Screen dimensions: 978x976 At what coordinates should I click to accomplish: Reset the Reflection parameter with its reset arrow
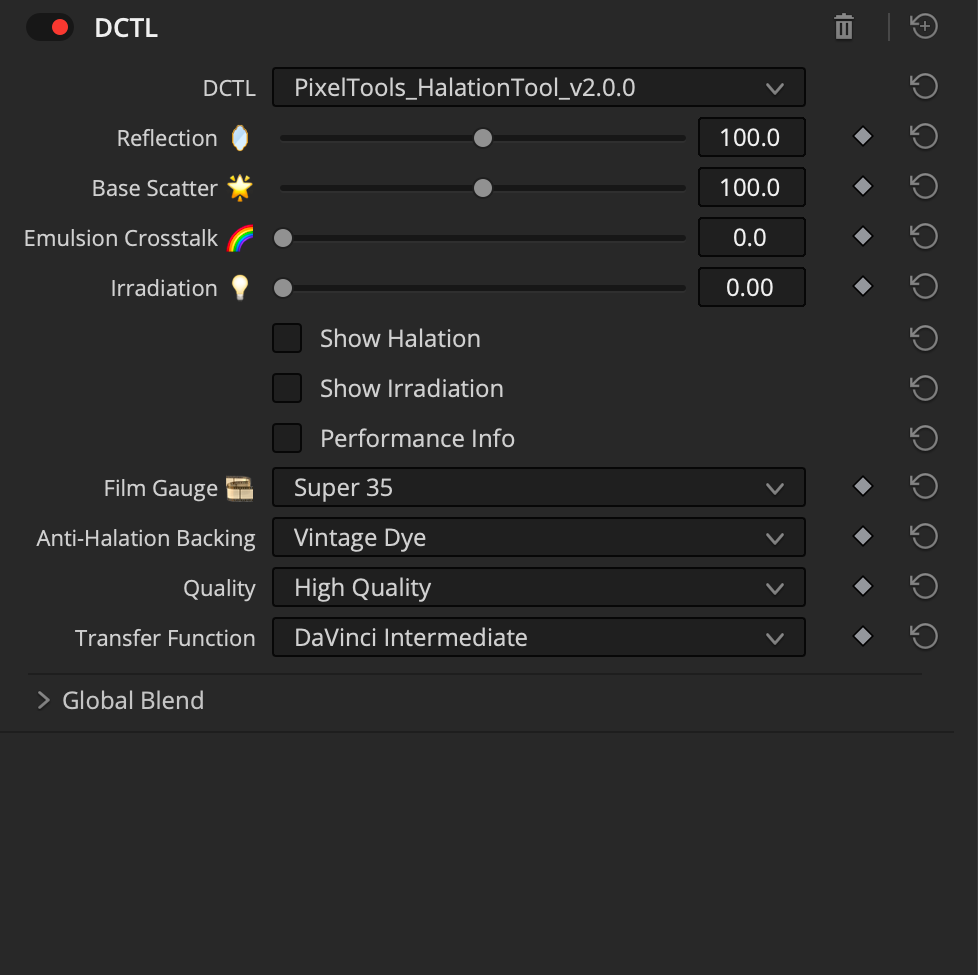pos(923,137)
